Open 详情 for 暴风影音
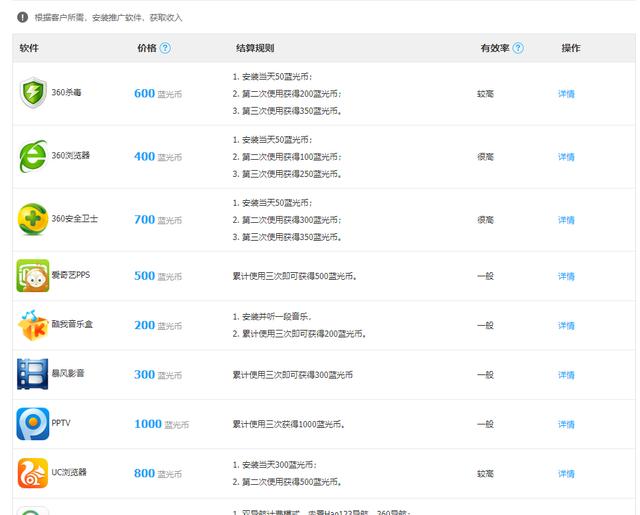Screen dimensions: 640x515 tap(566, 375)
